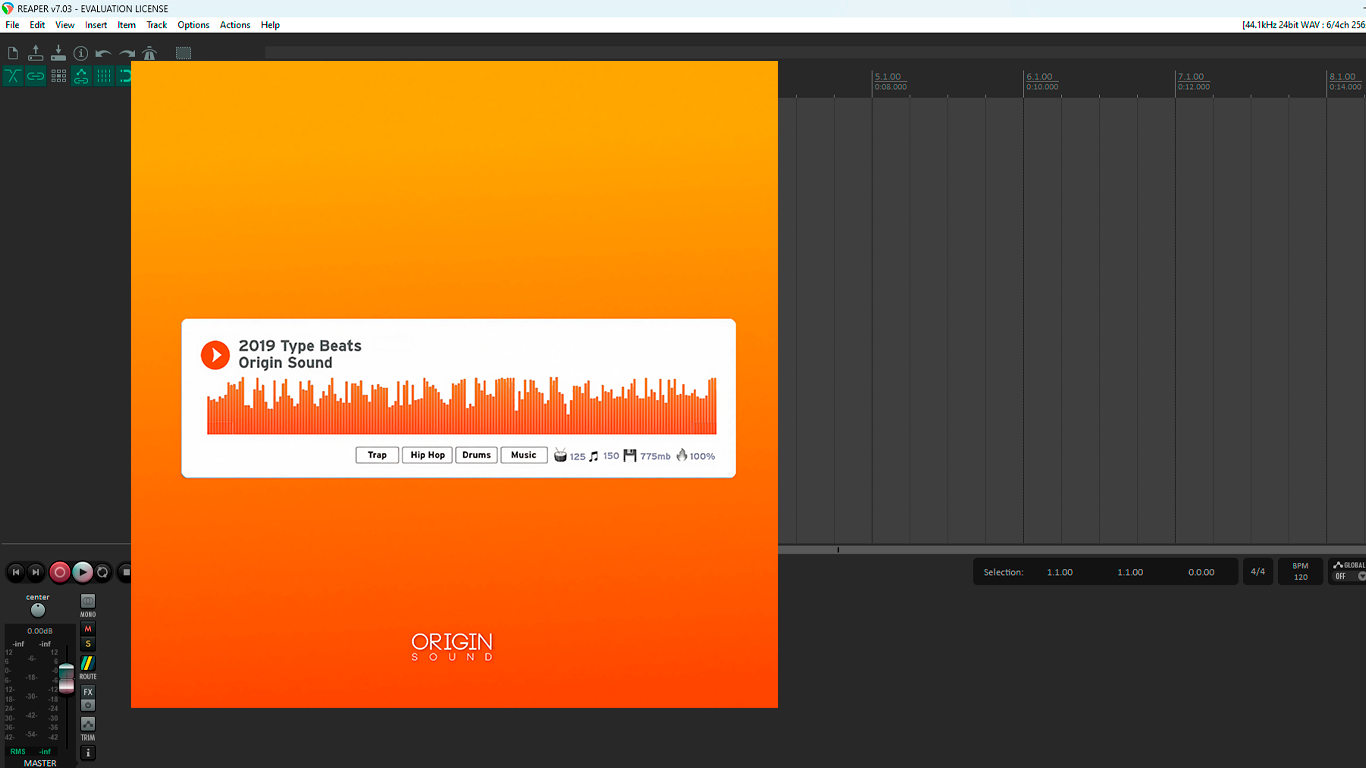Click the 4/4 time signature field
The image size is (1366, 768).
[1258, 572]
